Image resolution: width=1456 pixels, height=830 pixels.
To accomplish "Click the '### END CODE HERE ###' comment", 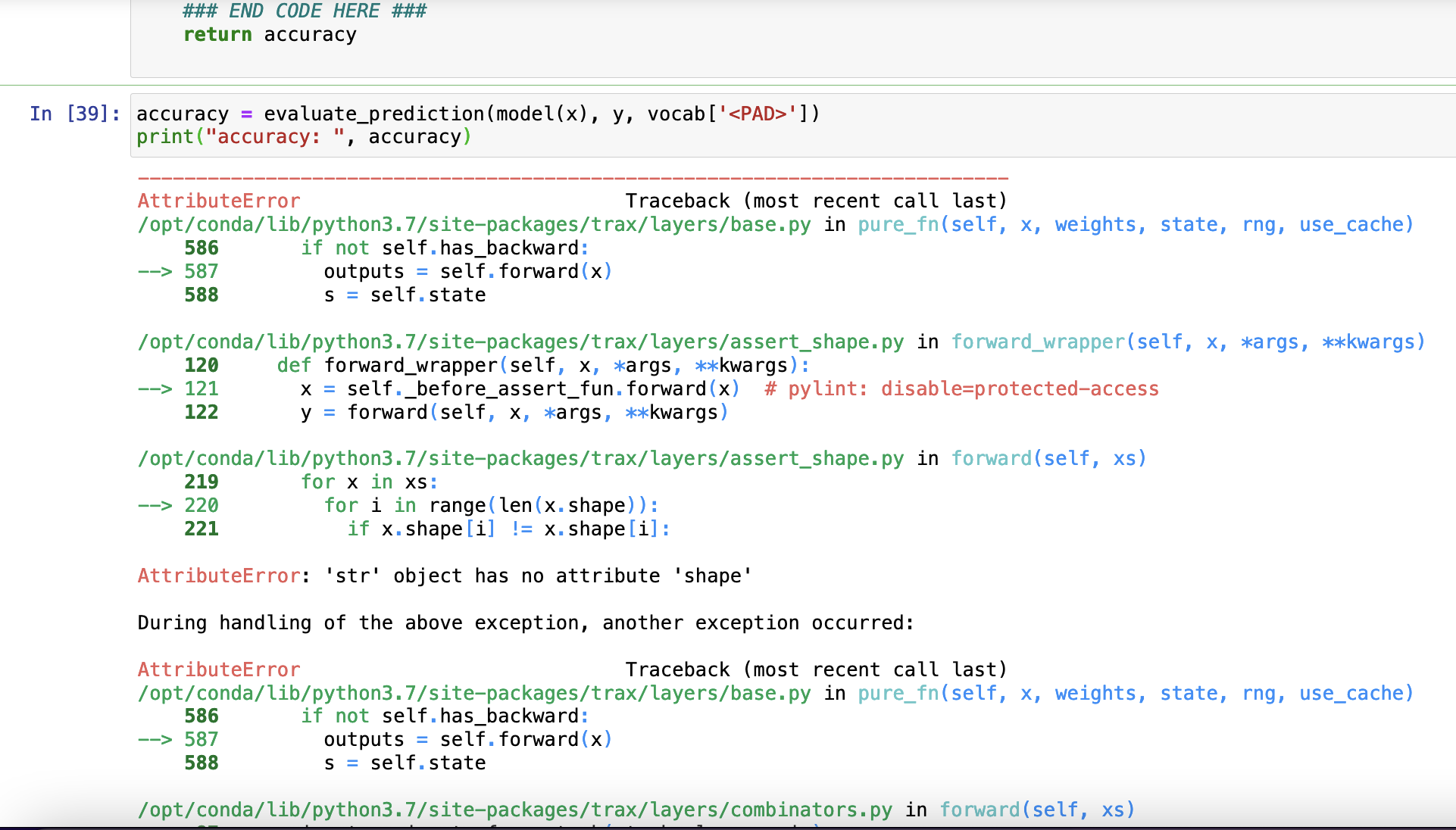I will click(305, 11).
